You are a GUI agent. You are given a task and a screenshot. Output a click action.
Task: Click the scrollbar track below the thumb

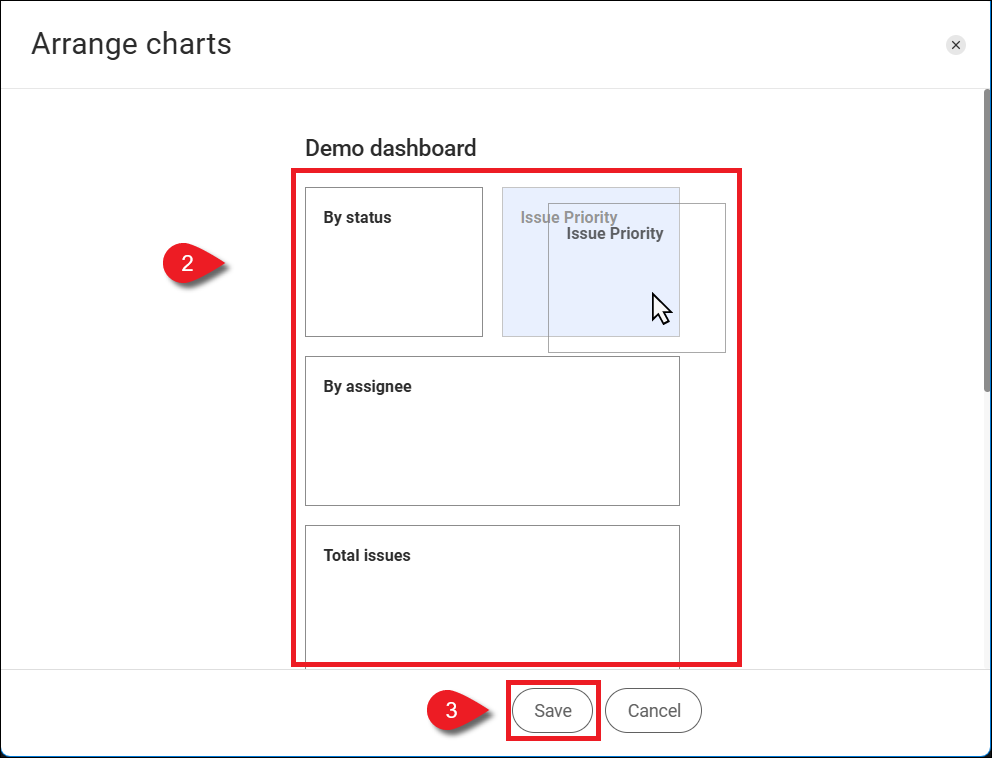tap(986, 530)
